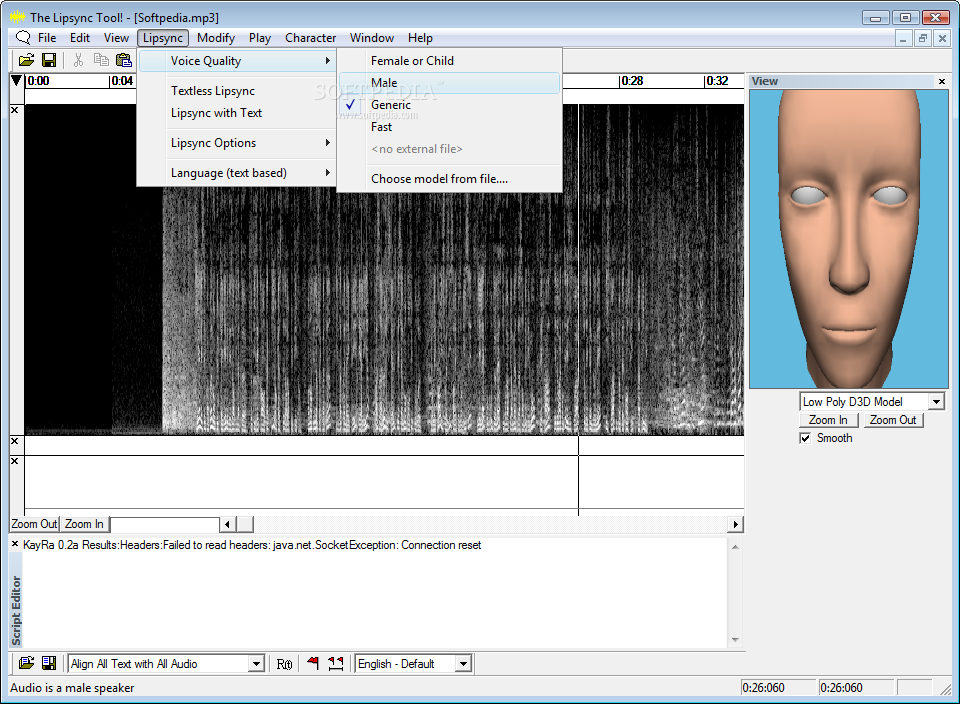
Task: Save the project using the top toolbar disk icon
Action: pos(49,60)
